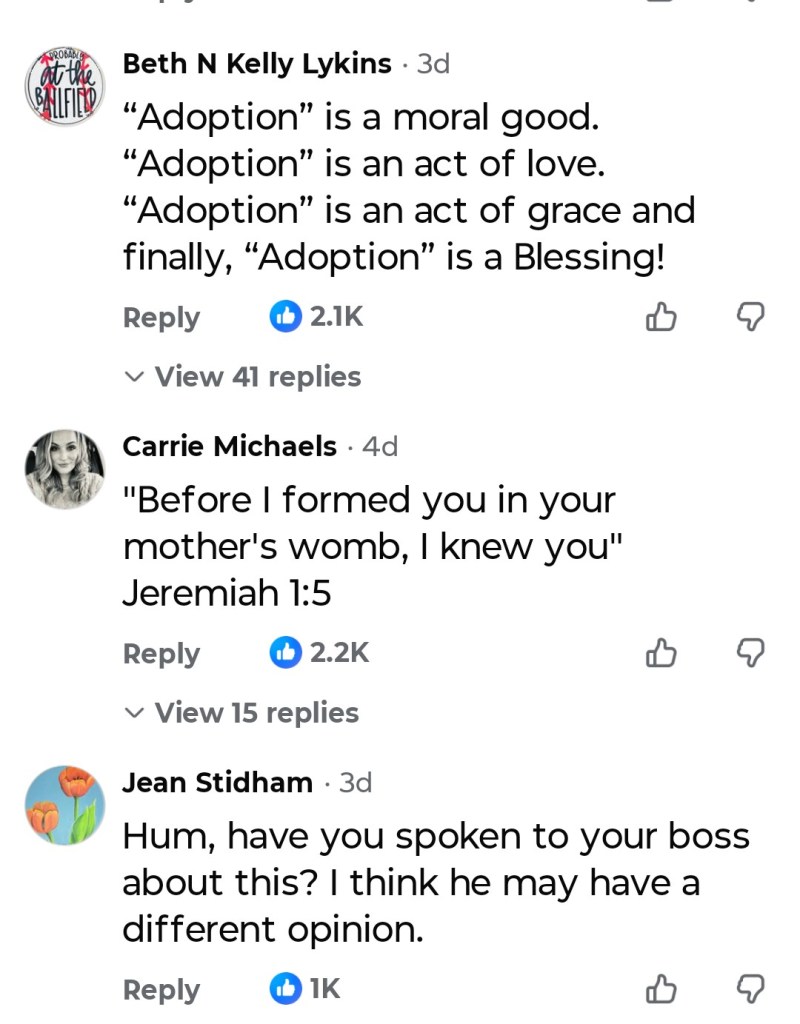Reply to Carrie Michaels' comment
Viewport: 800px width, 1024px height.
click(x=161, y=654)
